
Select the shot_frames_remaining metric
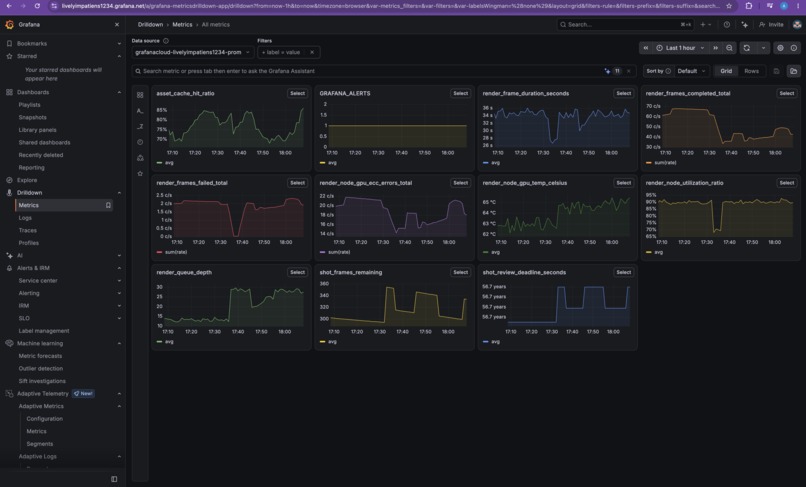point(460,272)
